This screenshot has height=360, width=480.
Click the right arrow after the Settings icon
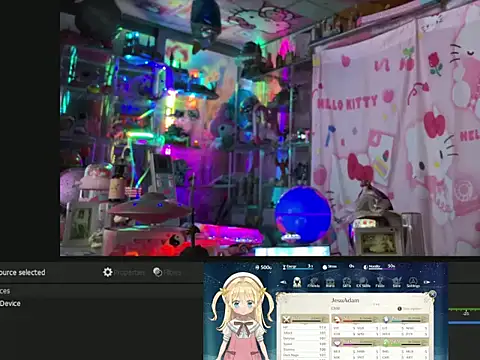pos(427,282)
